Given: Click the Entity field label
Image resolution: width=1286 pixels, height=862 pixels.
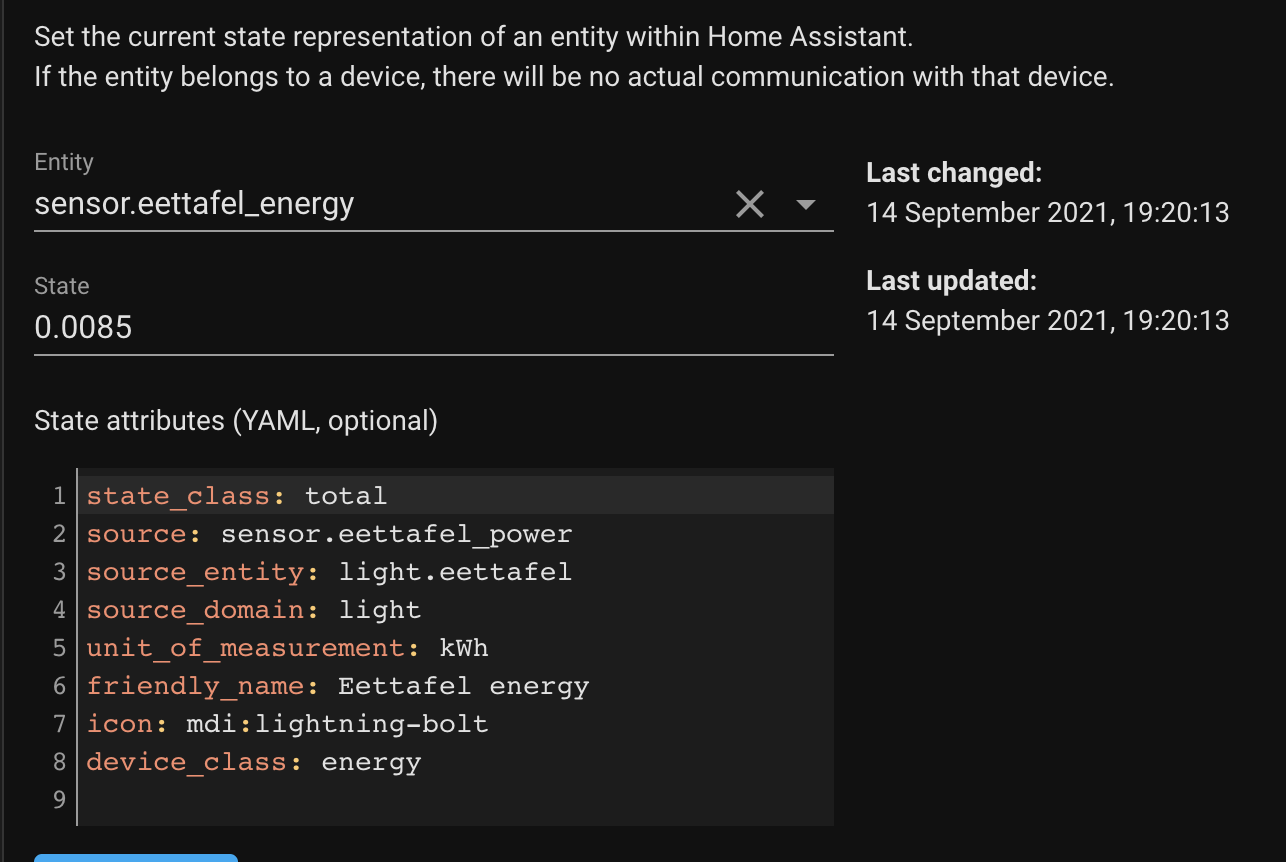Looking at the screenshot, I should (x=63, y=161).
